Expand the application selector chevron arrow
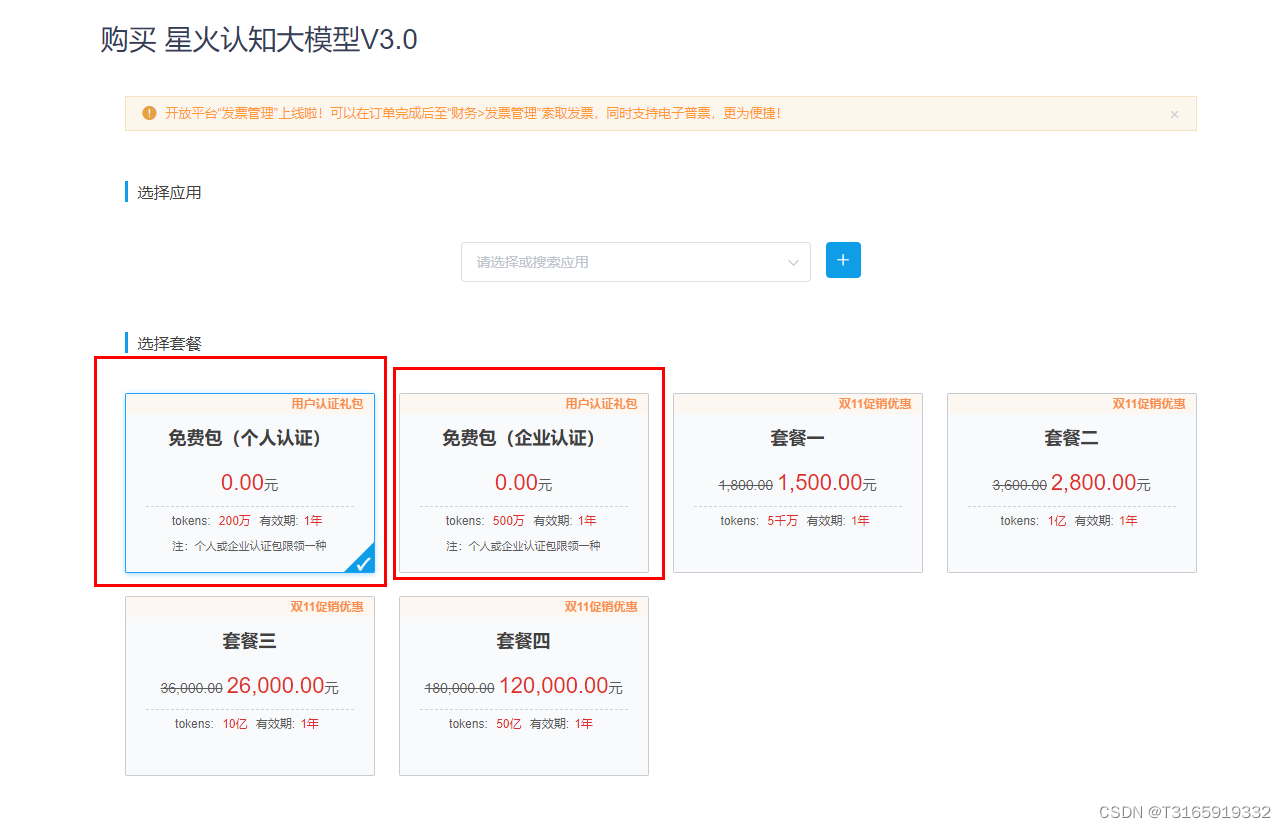Image resolution: width=1286 pixels, height=828 pixels. [x=793, y=262]
